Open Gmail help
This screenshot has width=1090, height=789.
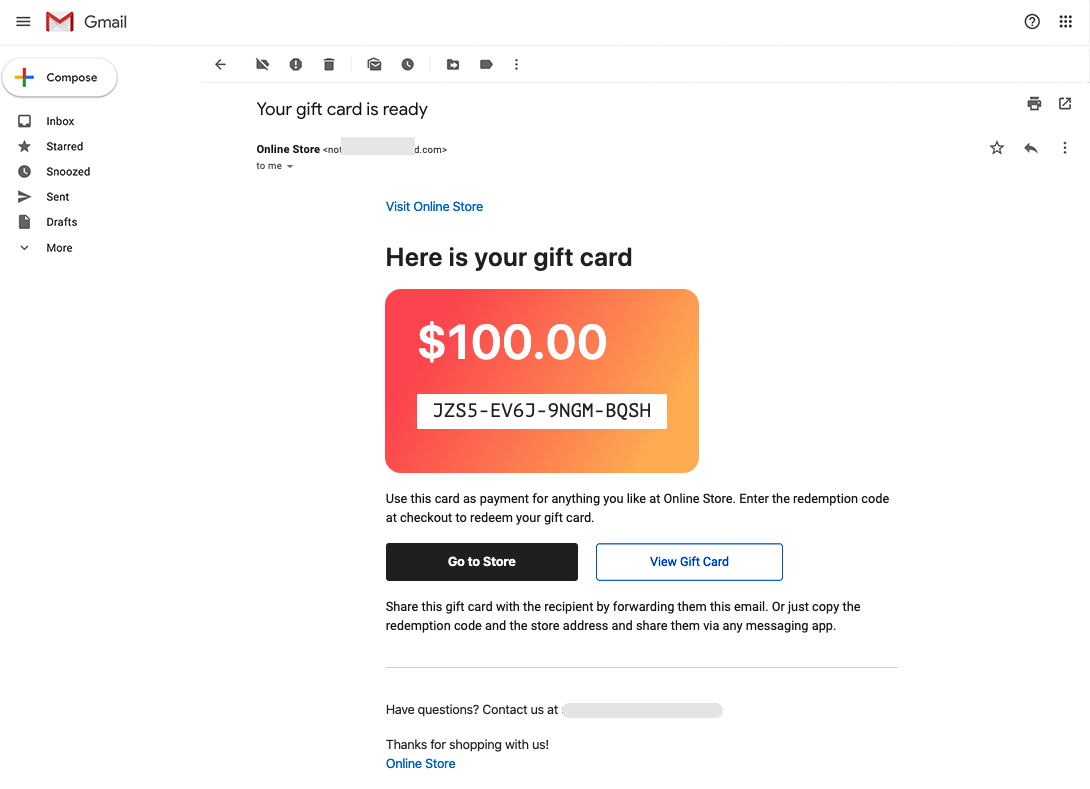1032,21
